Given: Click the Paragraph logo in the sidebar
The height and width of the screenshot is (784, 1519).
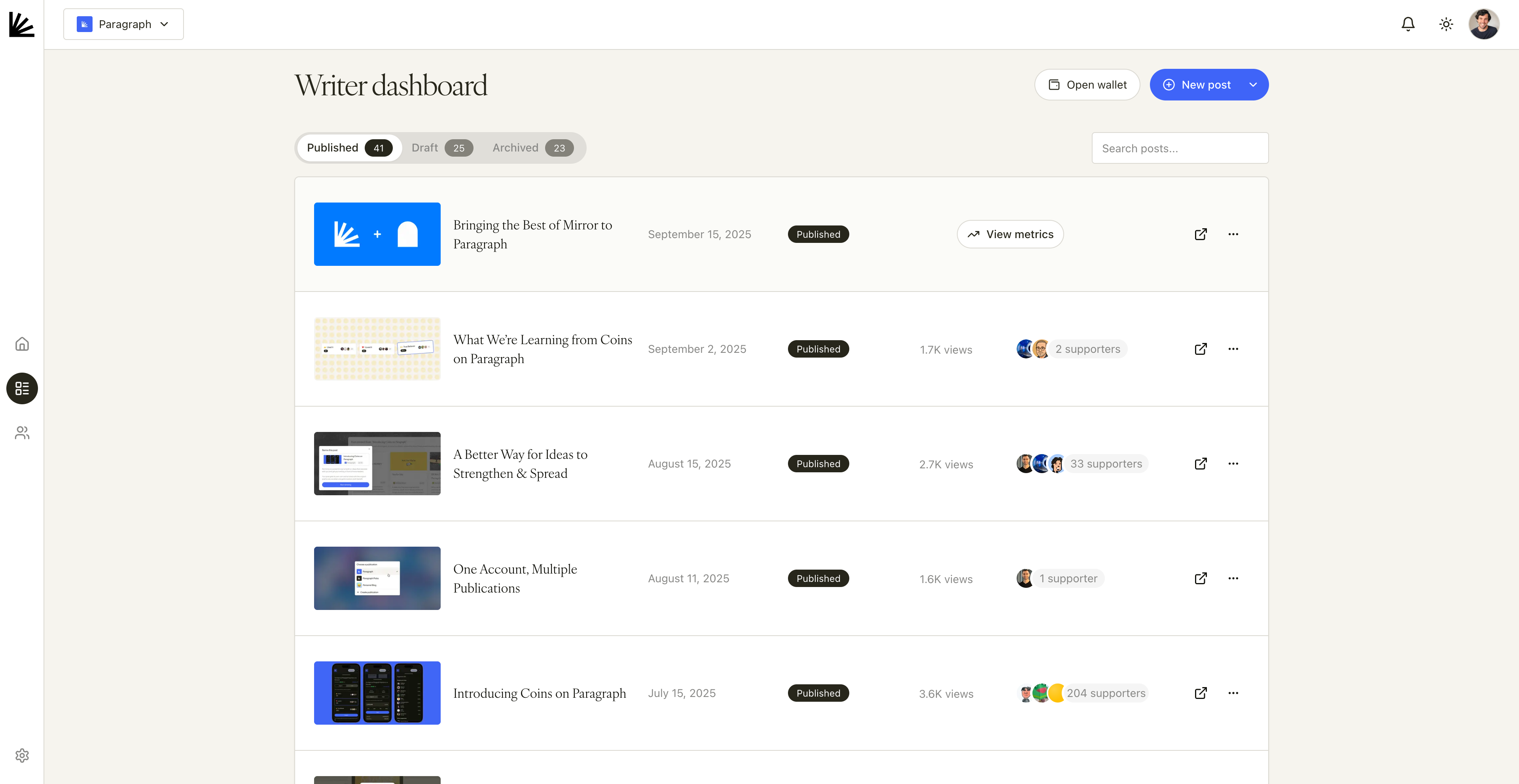Looking at the screenshot, I should [x=22, y=24].
